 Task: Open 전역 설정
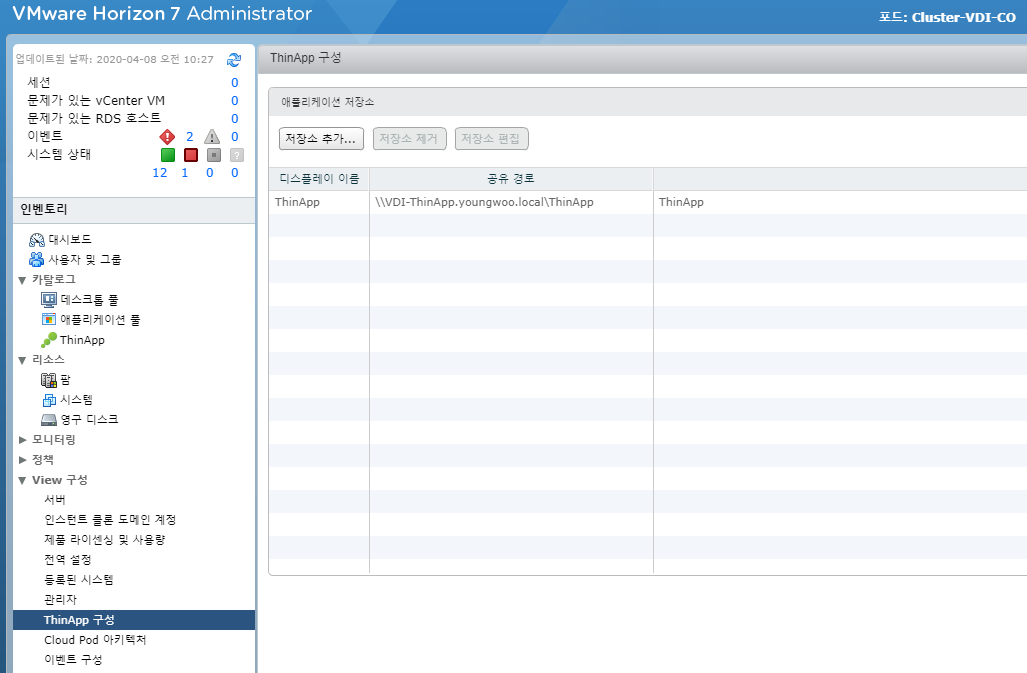point(67,560)
